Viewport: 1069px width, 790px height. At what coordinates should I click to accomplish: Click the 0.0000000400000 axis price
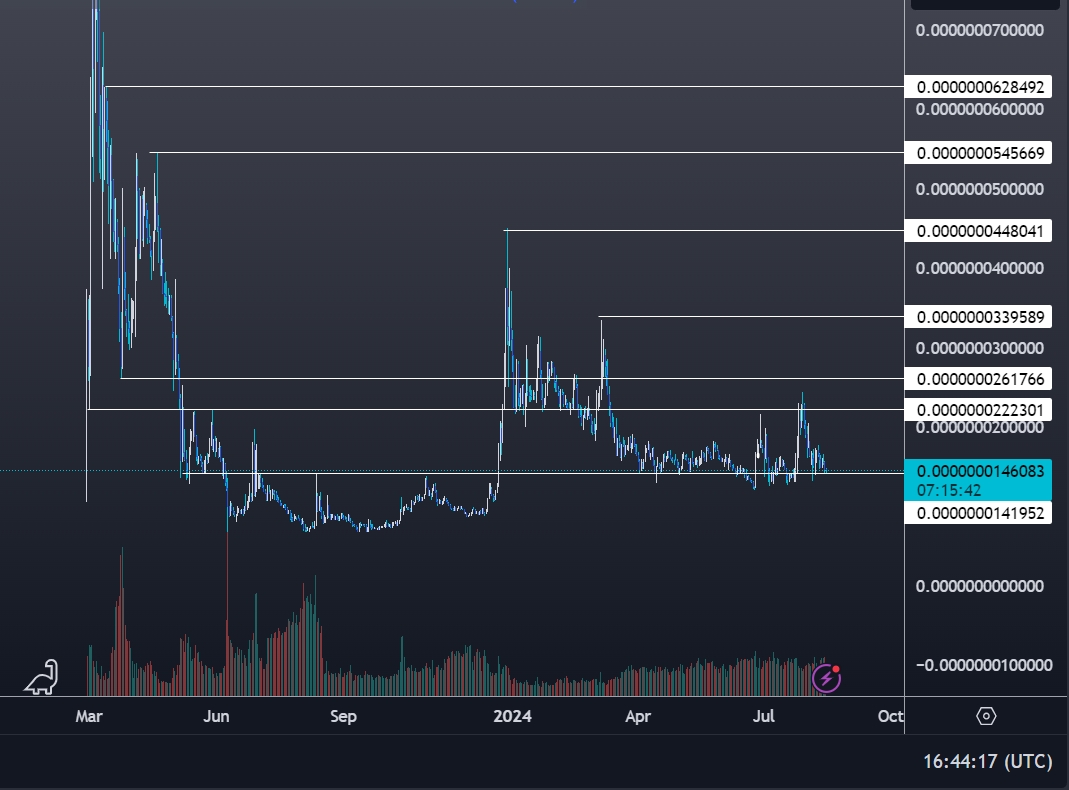tap(980, 268)
